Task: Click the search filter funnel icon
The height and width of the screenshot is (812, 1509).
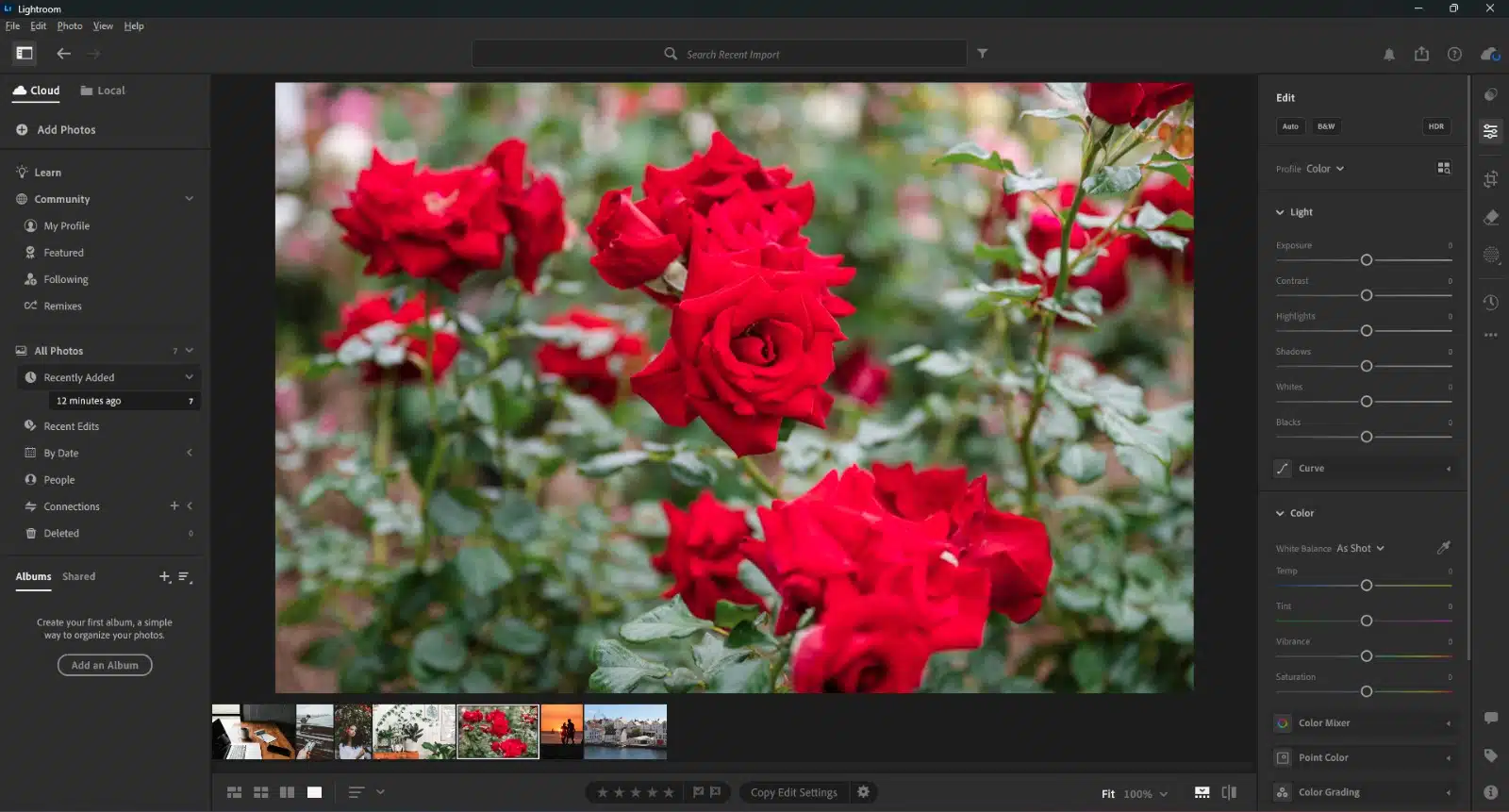Action: pyautogui.click(x=982, y=54)
